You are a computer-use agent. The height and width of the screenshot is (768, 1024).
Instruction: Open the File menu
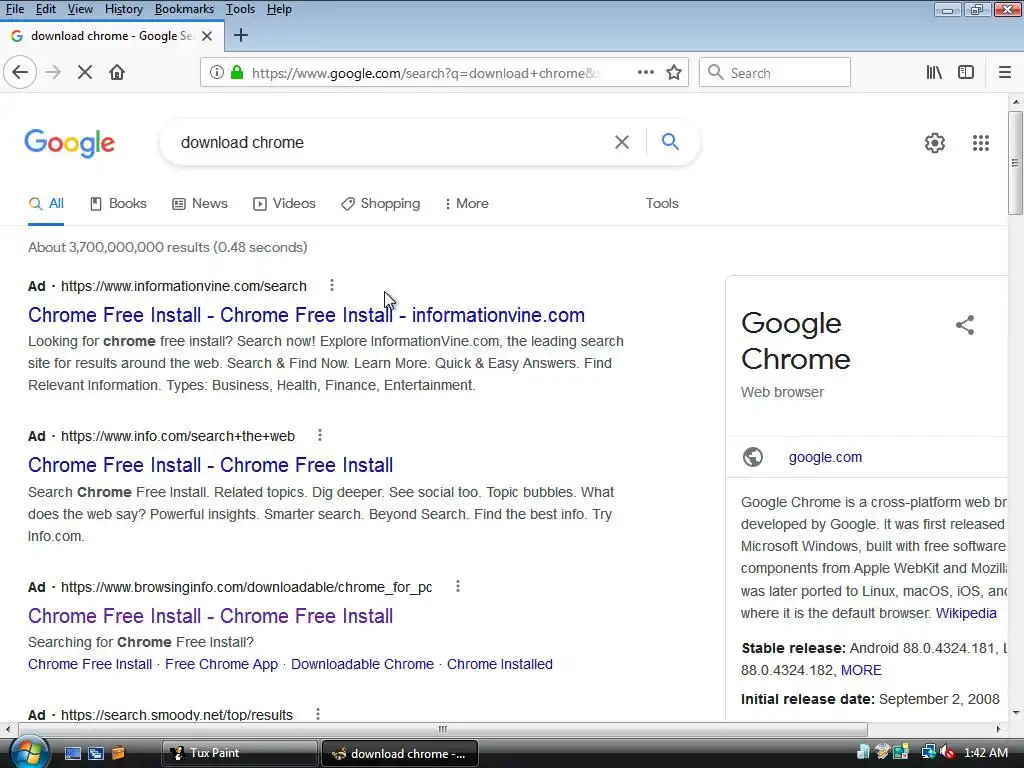pos(14,9)
